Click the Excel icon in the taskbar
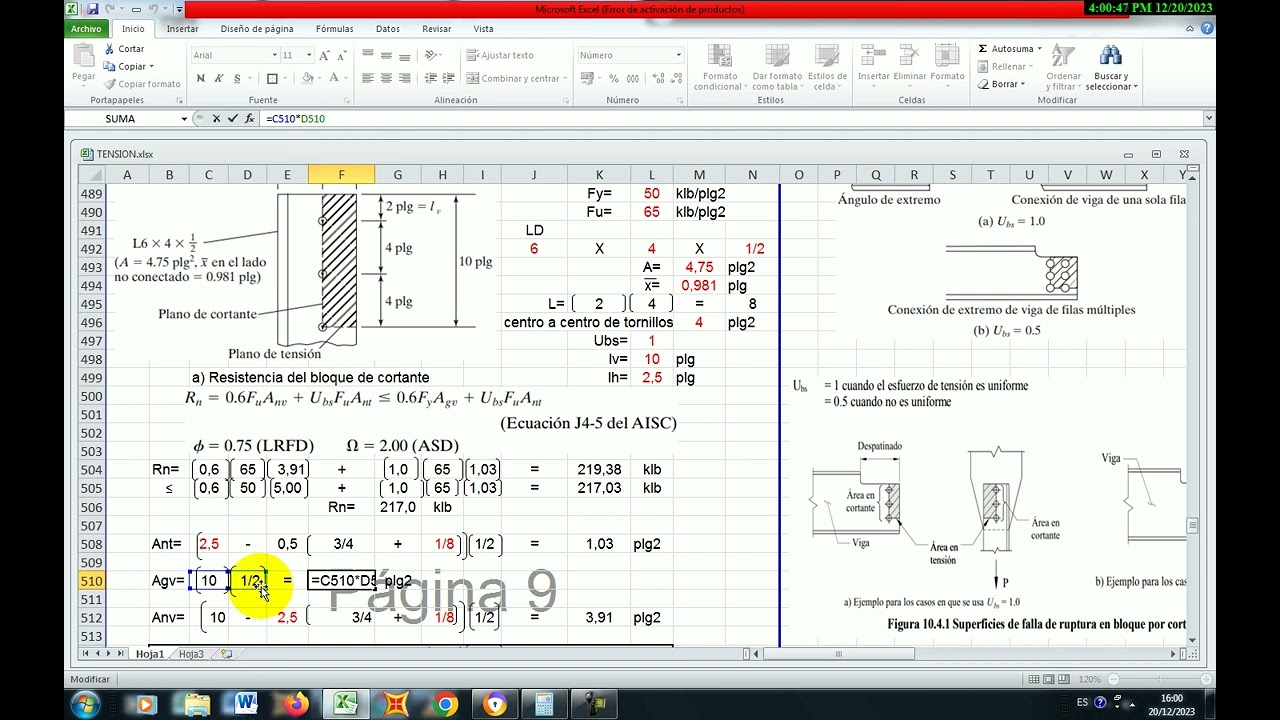Screen dimensions: 1280x720 [346, 705]
